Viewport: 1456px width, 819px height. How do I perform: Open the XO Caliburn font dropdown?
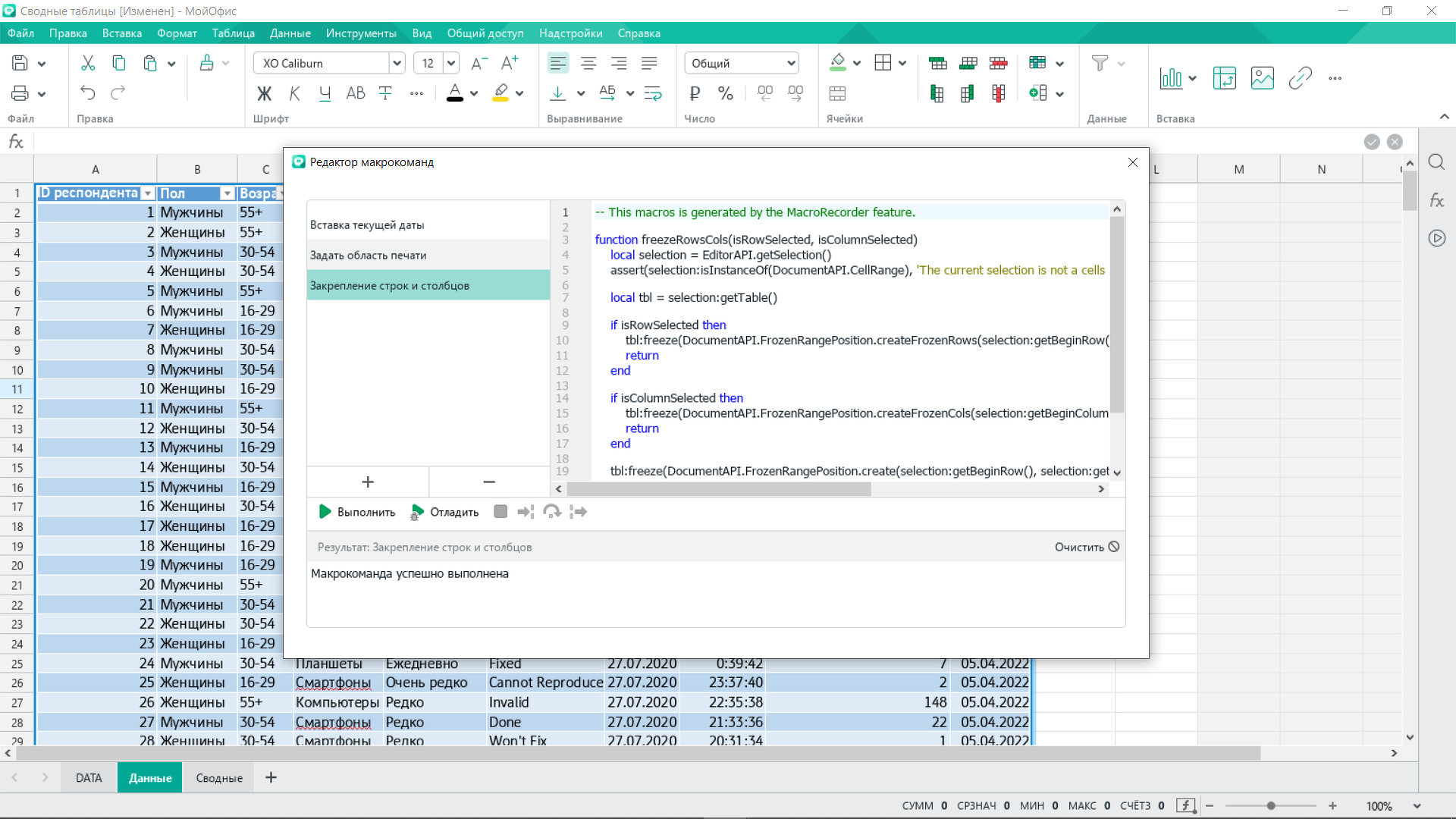396,63
